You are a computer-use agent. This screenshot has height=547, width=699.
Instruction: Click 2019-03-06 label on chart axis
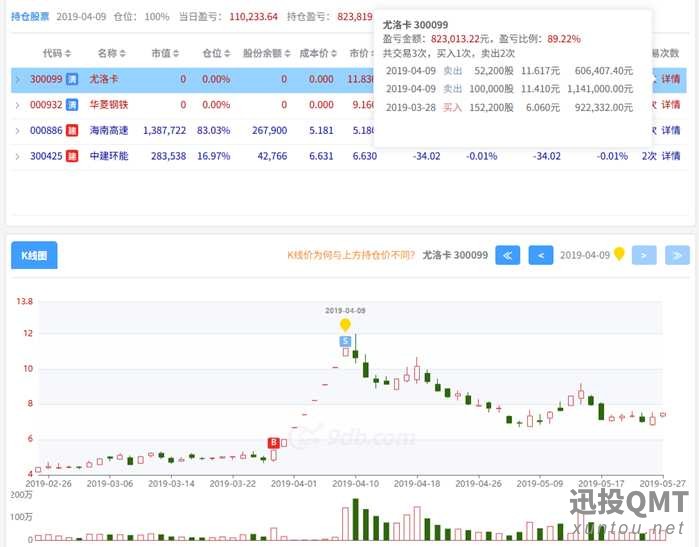(x=110, y=484)
